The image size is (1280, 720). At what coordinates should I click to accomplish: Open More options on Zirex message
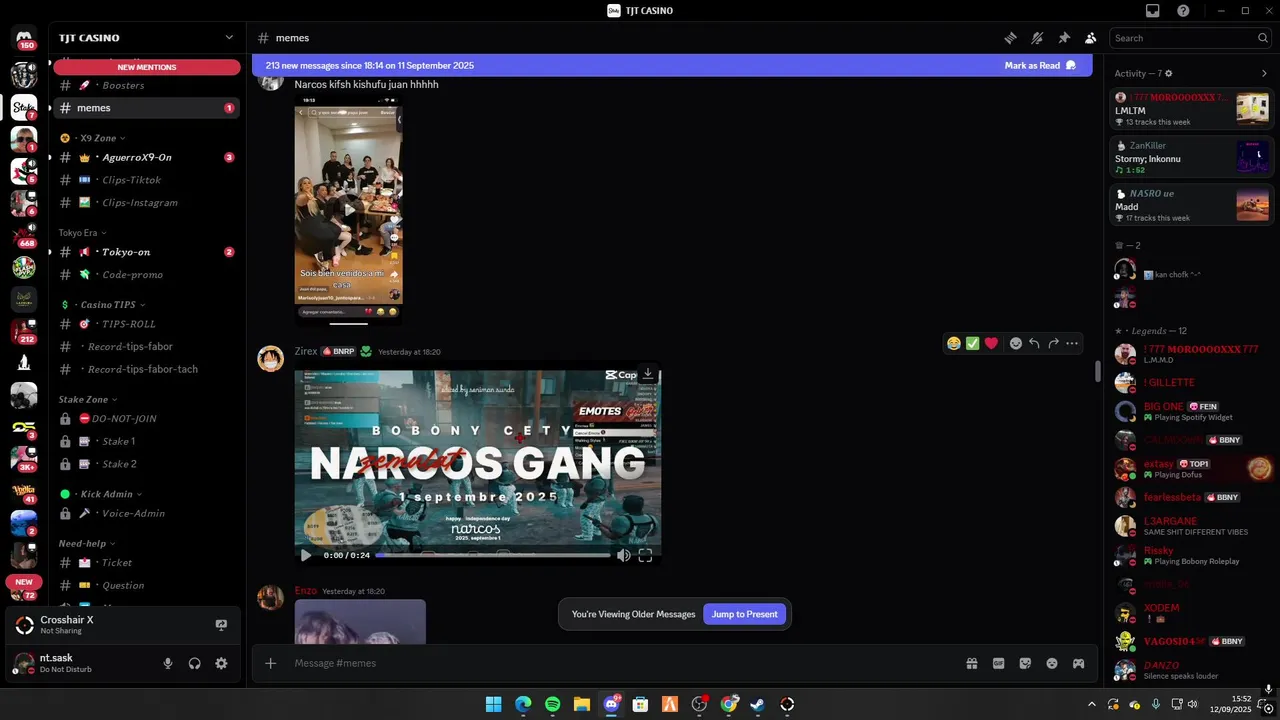(x=1072, y=343)
